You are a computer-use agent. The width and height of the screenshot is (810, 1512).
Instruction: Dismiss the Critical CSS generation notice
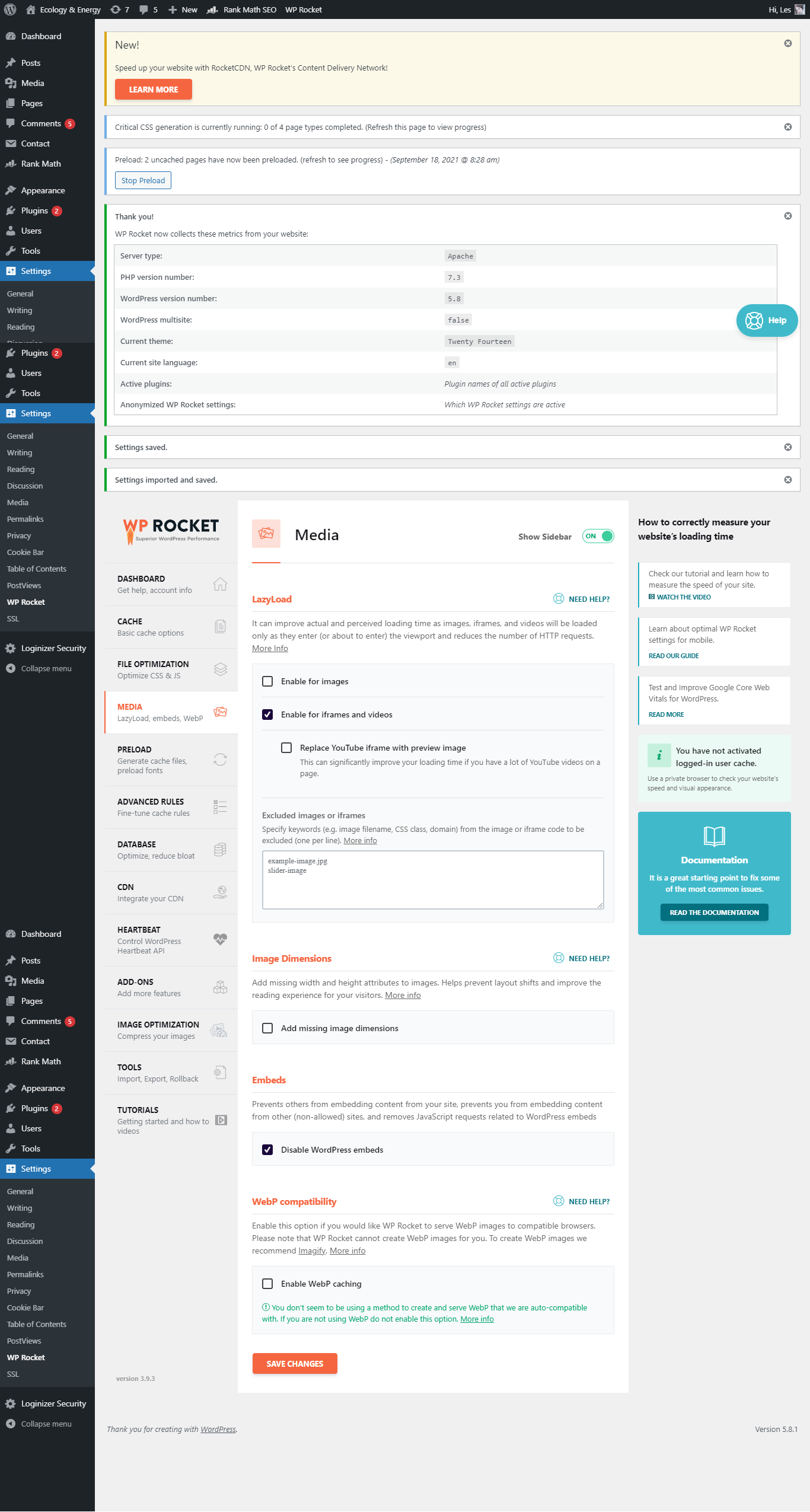pyautogui.click(x=788, y=127)
